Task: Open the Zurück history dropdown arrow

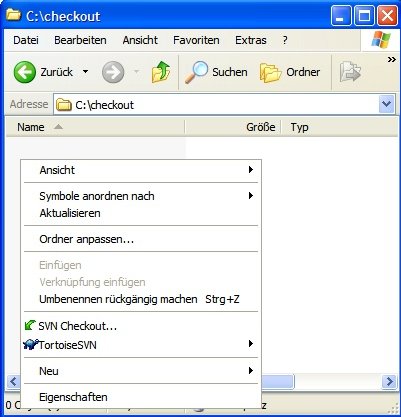Action: [85, 71]
